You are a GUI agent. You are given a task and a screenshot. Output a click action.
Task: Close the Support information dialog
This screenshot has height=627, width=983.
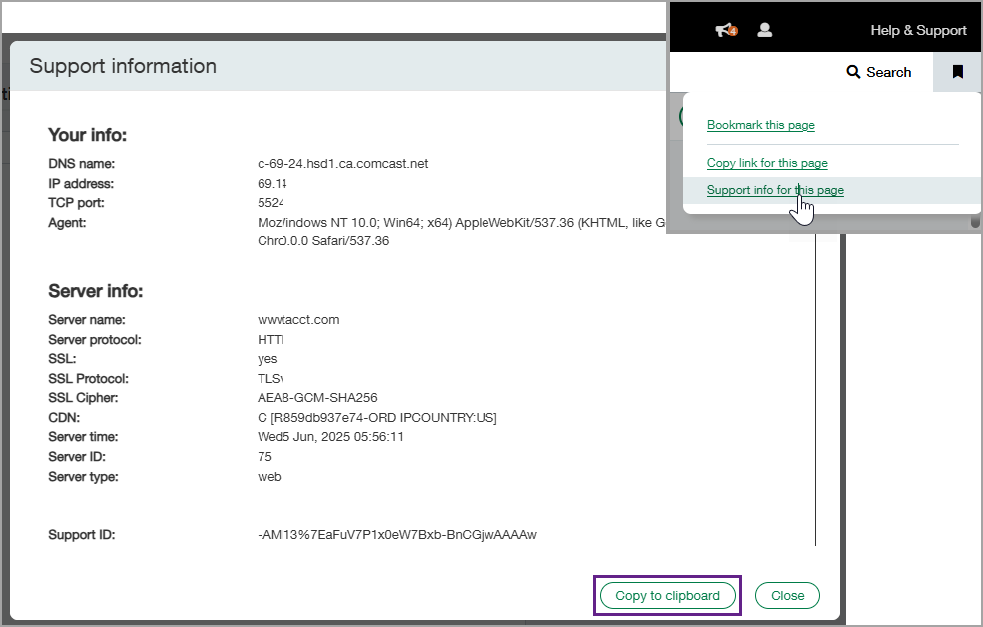(x=787, y=595)
